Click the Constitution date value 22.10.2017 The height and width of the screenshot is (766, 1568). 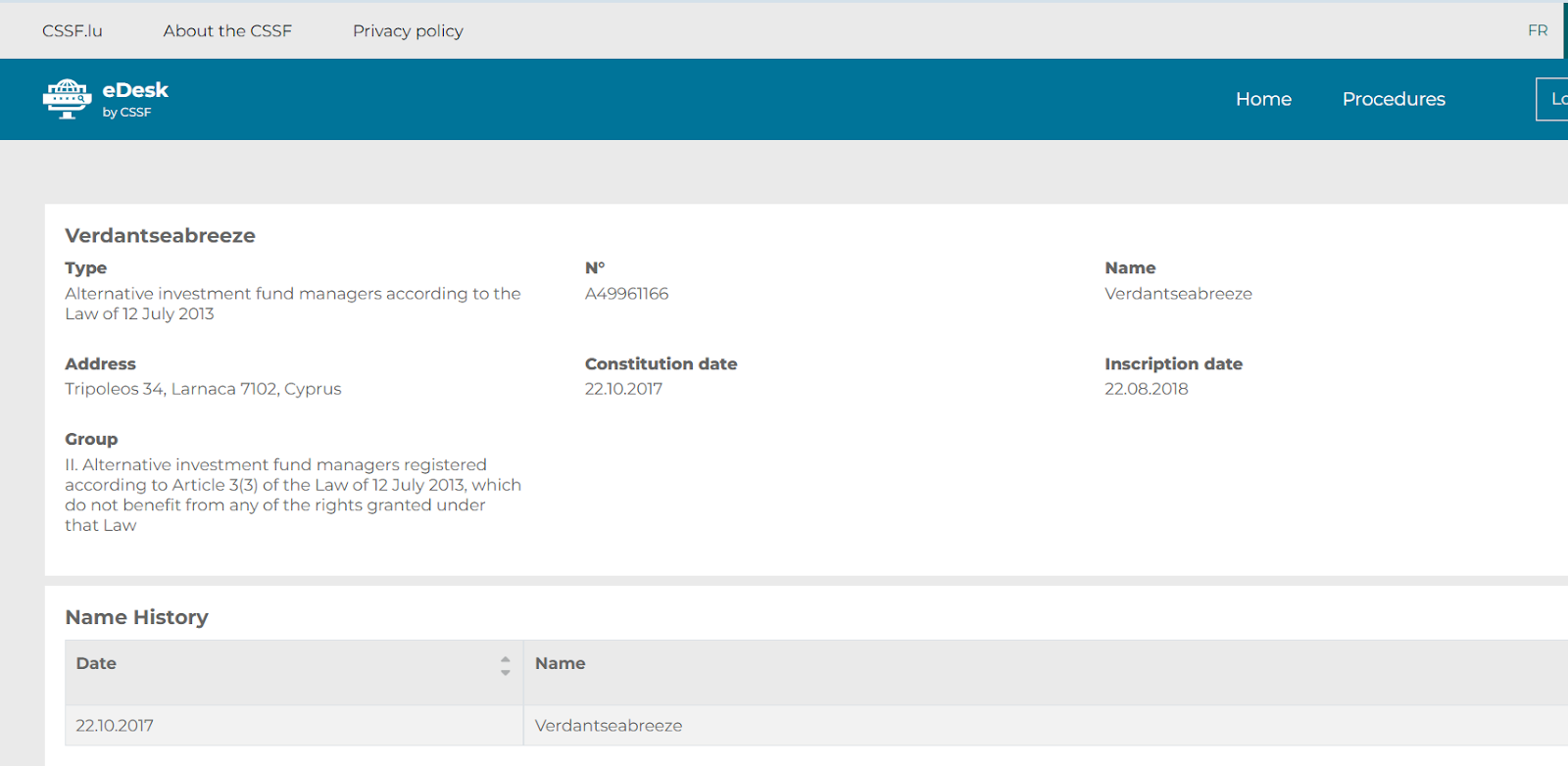(x=623, y=389)
